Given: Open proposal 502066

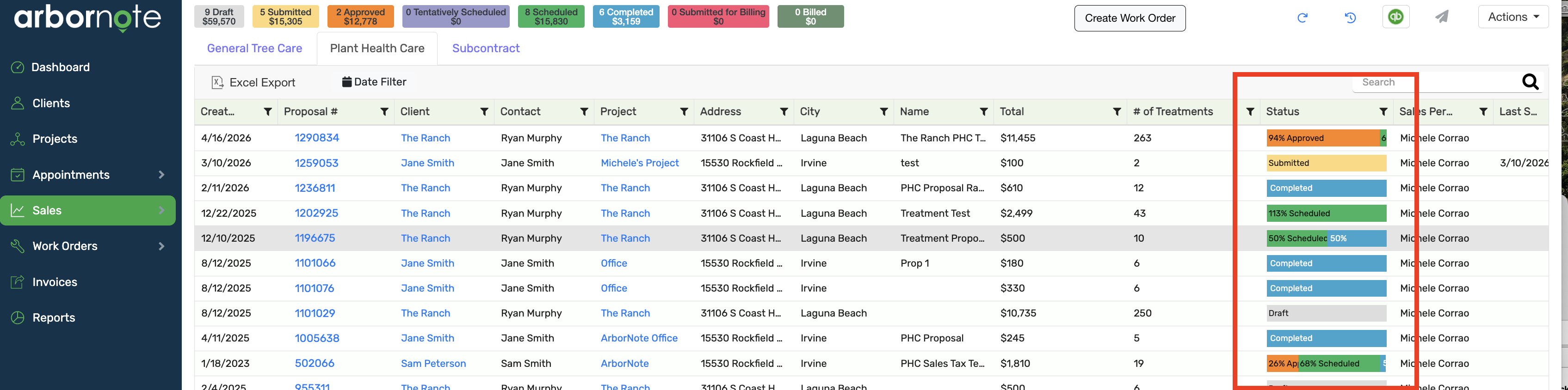Looking at the screenshot, I should [x=315, y=363].
